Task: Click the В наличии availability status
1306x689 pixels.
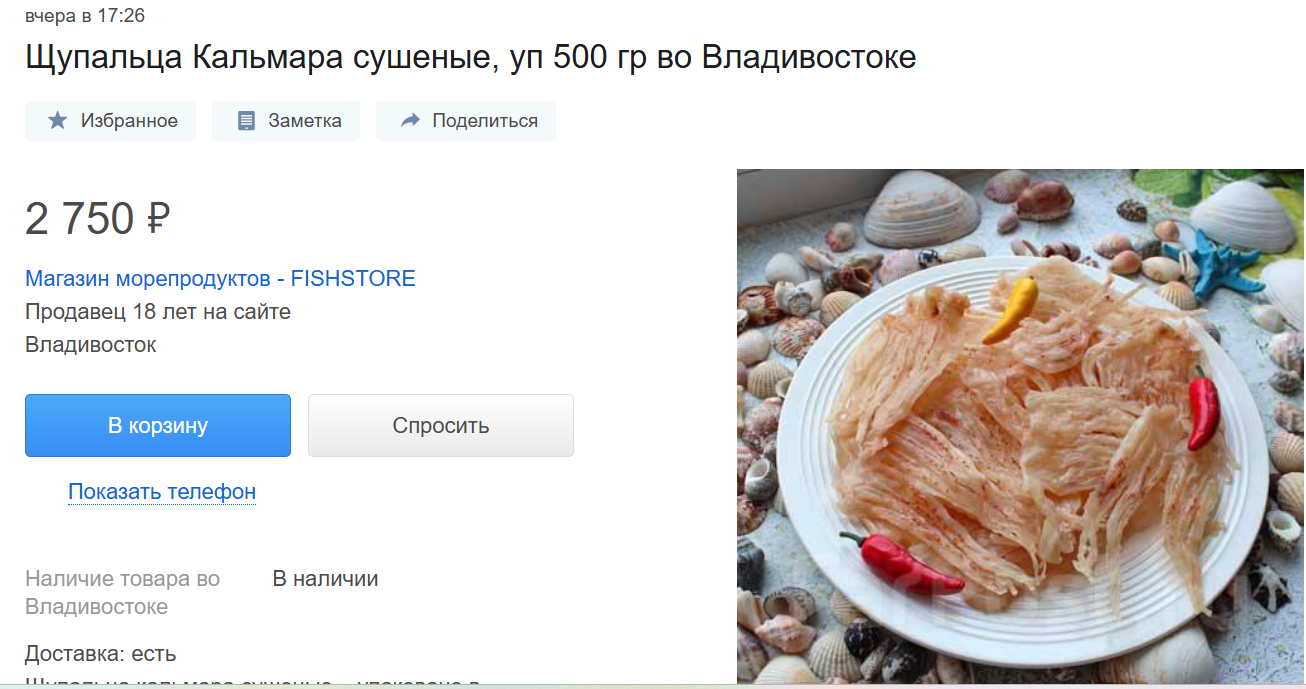Action: coord(325,579)
